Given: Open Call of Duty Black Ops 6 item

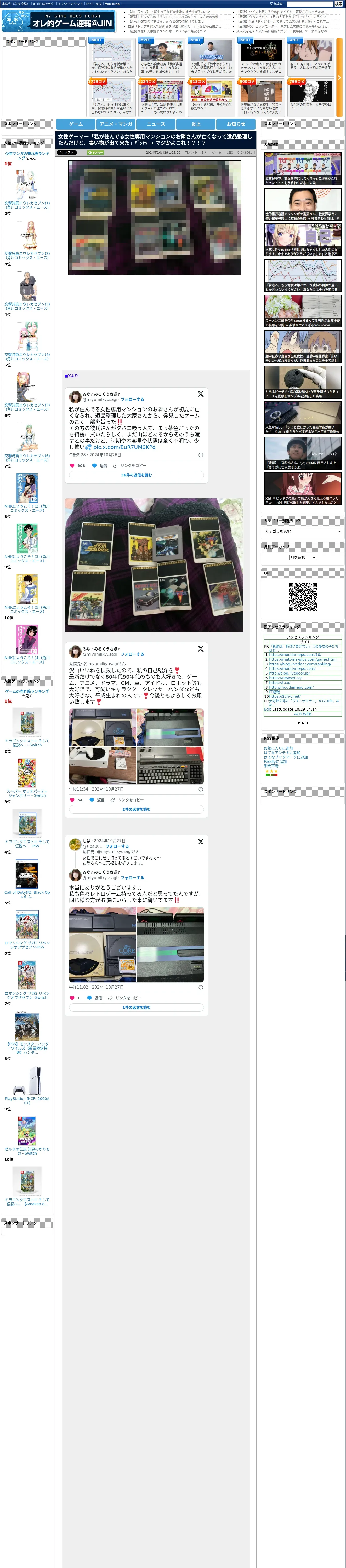Looking at the screenshot, I should coord(27,874).
